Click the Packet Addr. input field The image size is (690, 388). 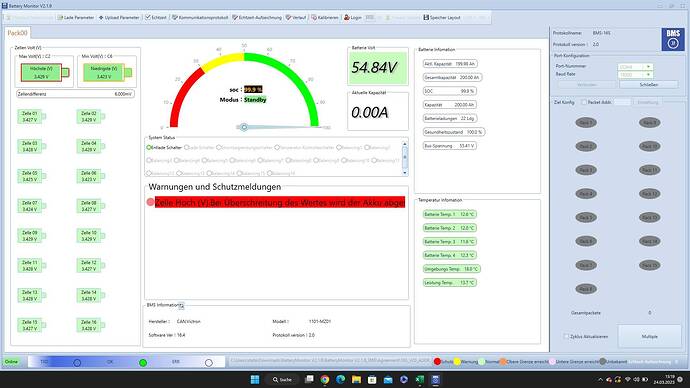(x=622, y=102)
